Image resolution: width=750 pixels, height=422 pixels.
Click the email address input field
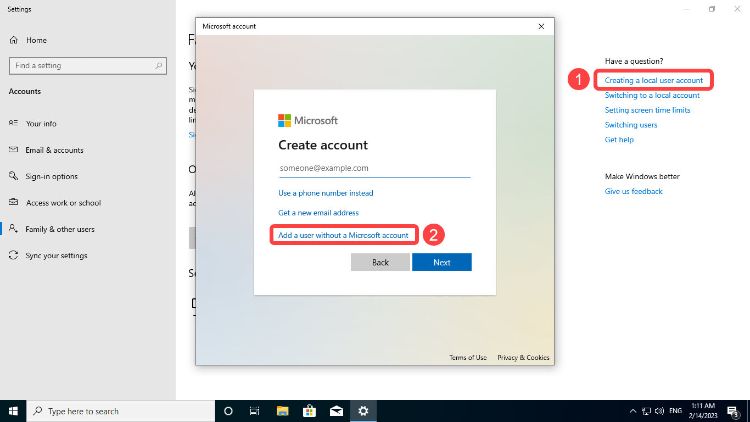click(374, 169)
